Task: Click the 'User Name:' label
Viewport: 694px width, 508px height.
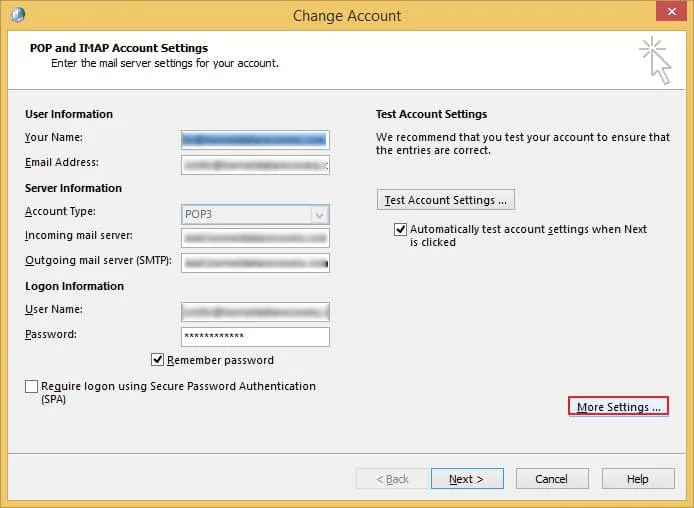Action: tap(54, 309)
